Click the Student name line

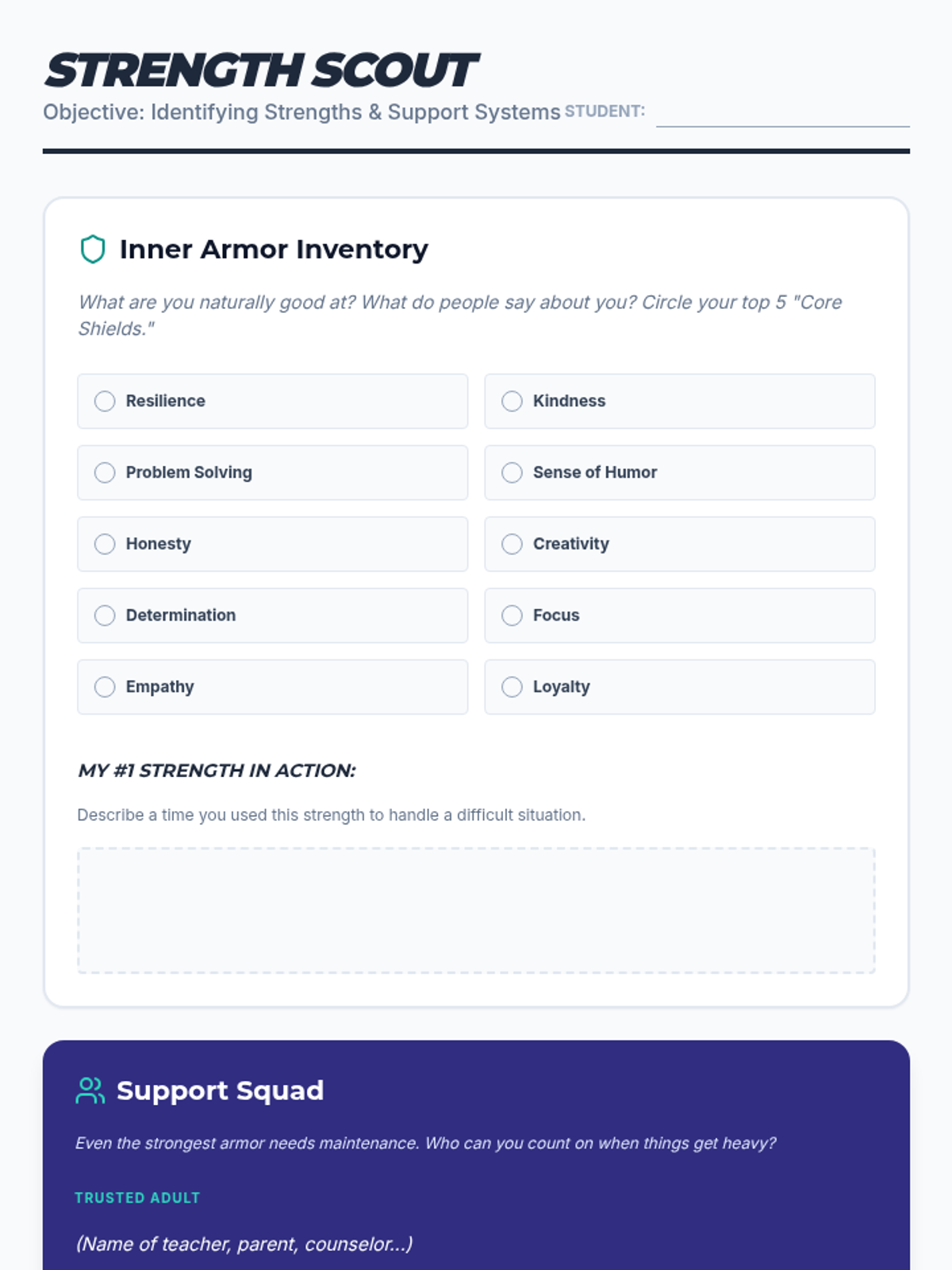point(782,115)
